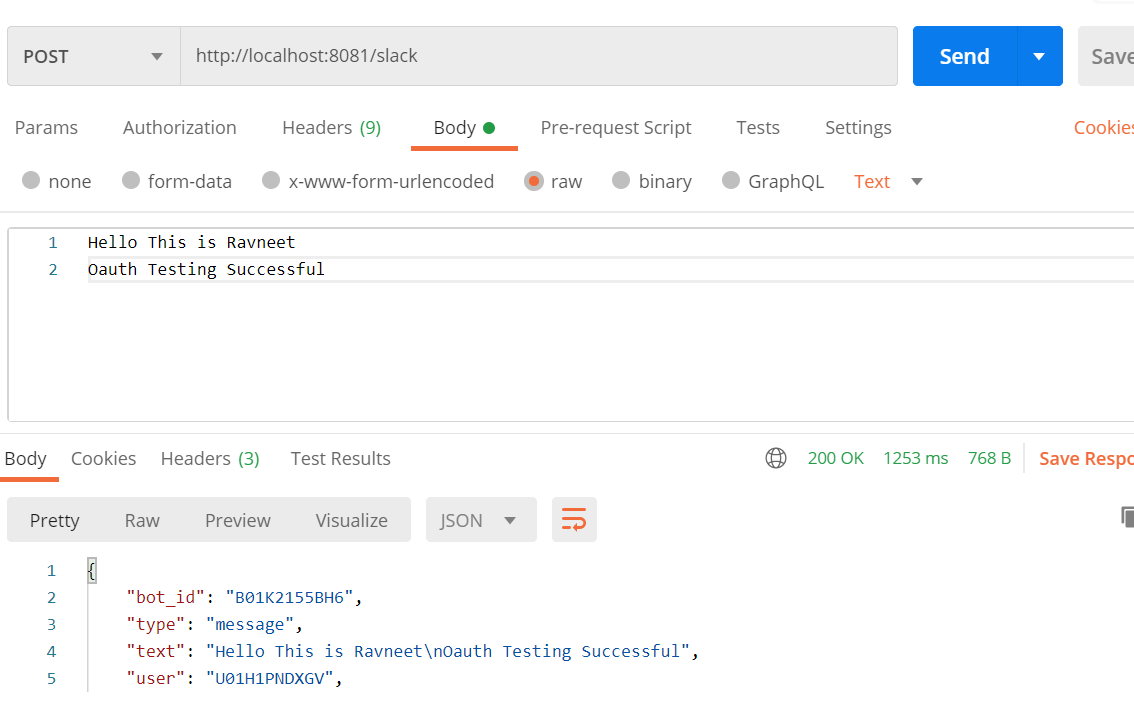Select the form-data radio option

[131, 181]
